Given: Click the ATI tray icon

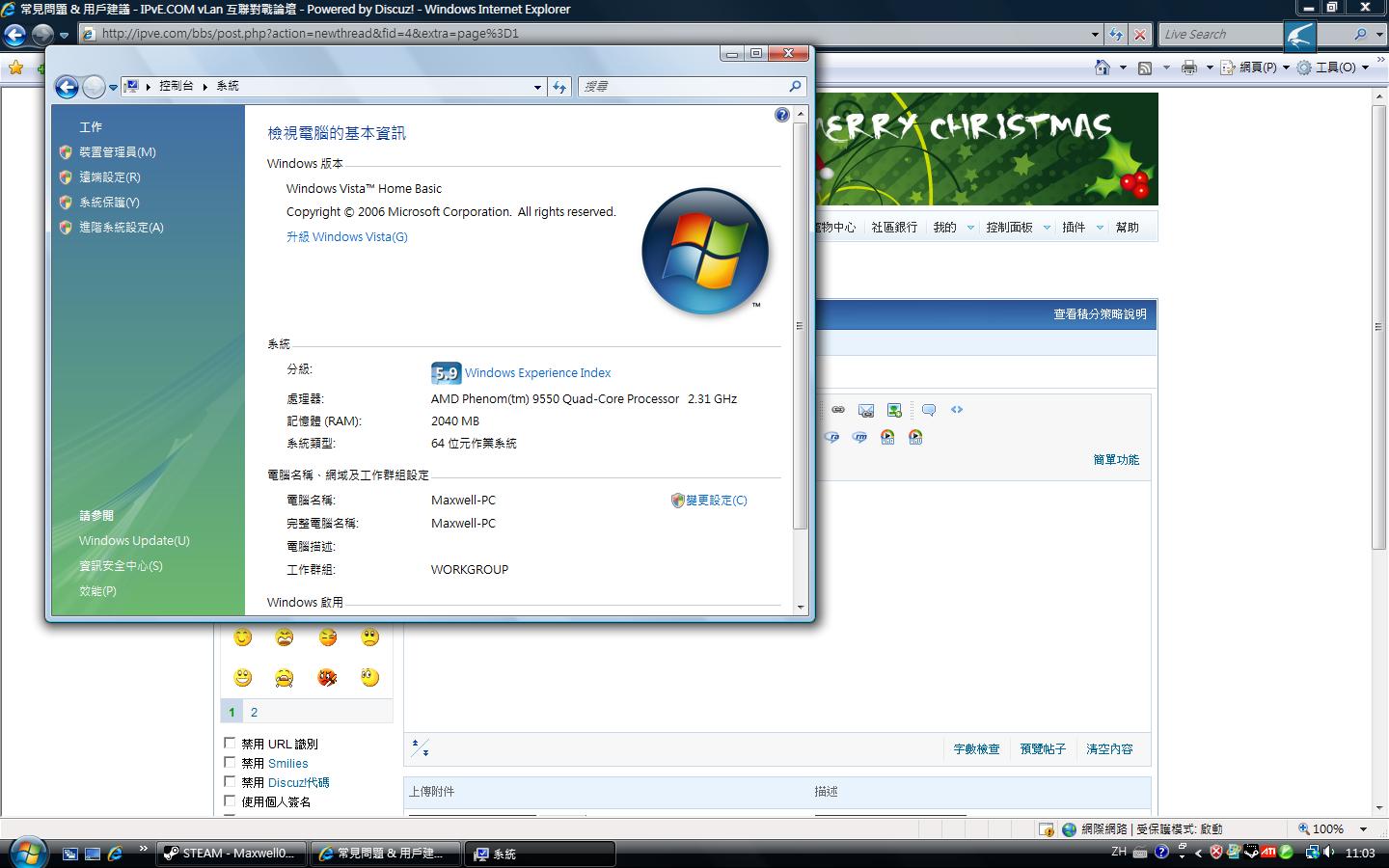Looking at the screenshot, I should [1268, 853].
